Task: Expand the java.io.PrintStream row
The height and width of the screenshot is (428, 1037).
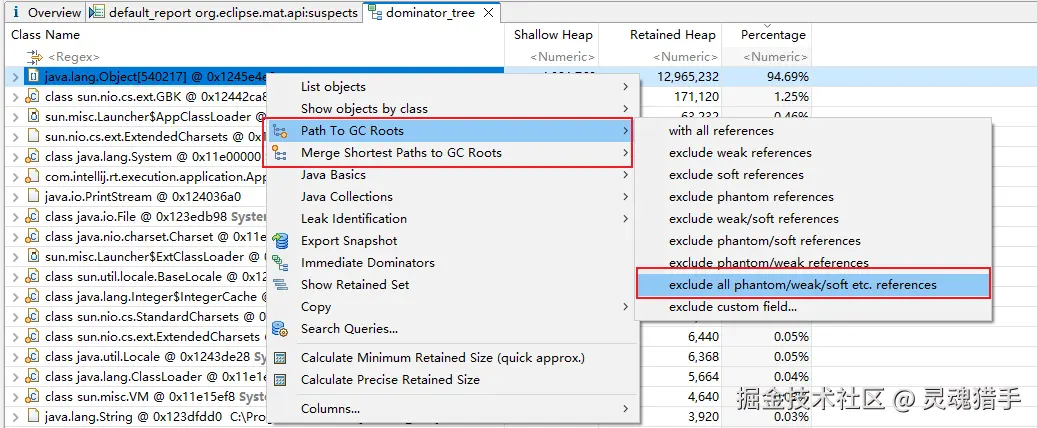Action: pyautogui.click(x=15, y=196)
